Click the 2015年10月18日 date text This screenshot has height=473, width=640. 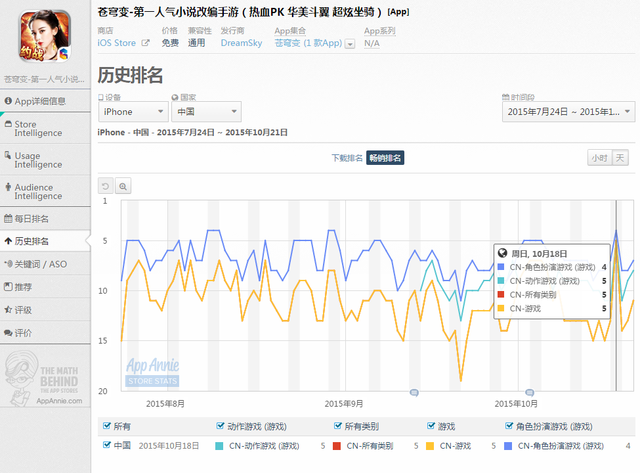169,446
